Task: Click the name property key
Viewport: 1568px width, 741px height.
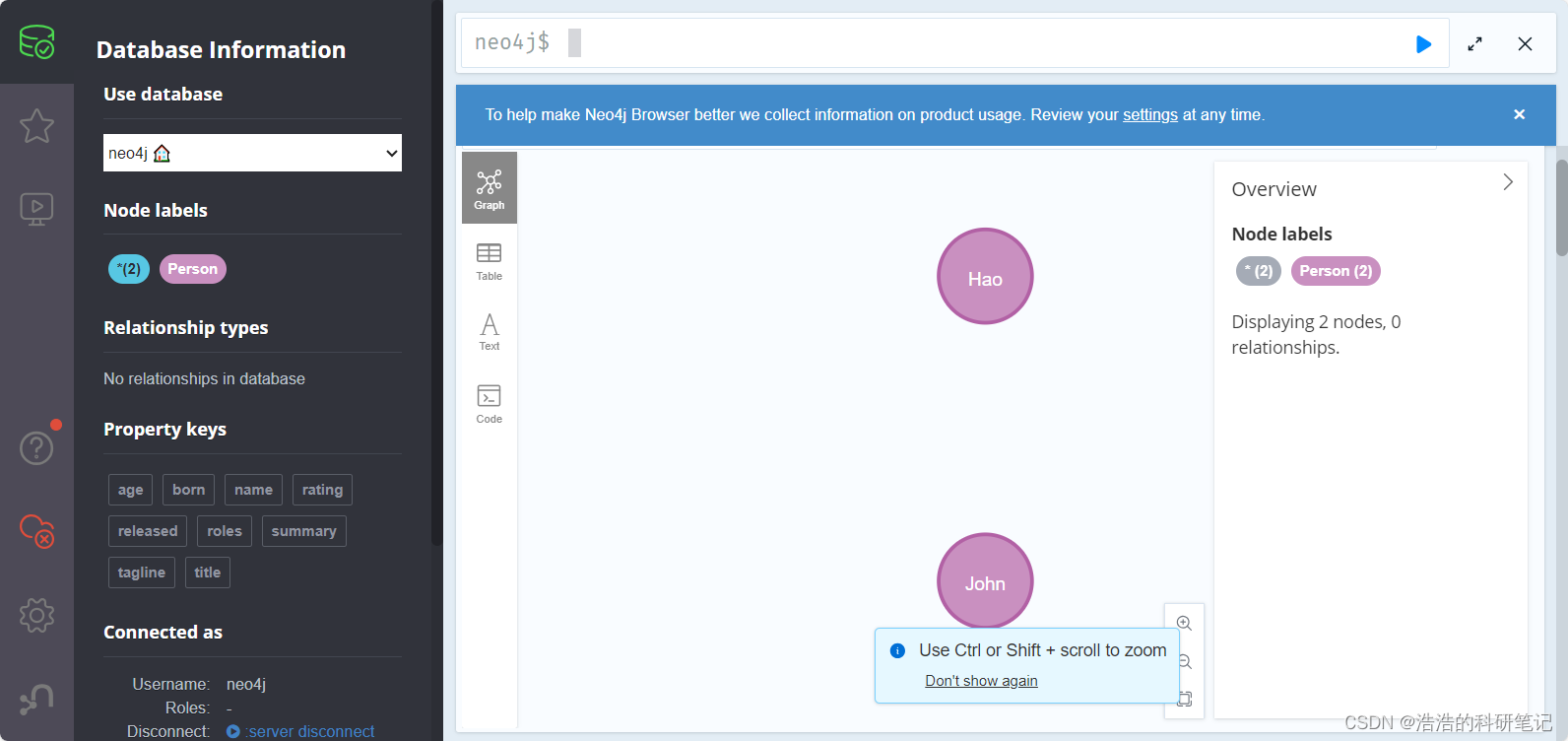Action: pyautogui.click(x=253, y=490)
